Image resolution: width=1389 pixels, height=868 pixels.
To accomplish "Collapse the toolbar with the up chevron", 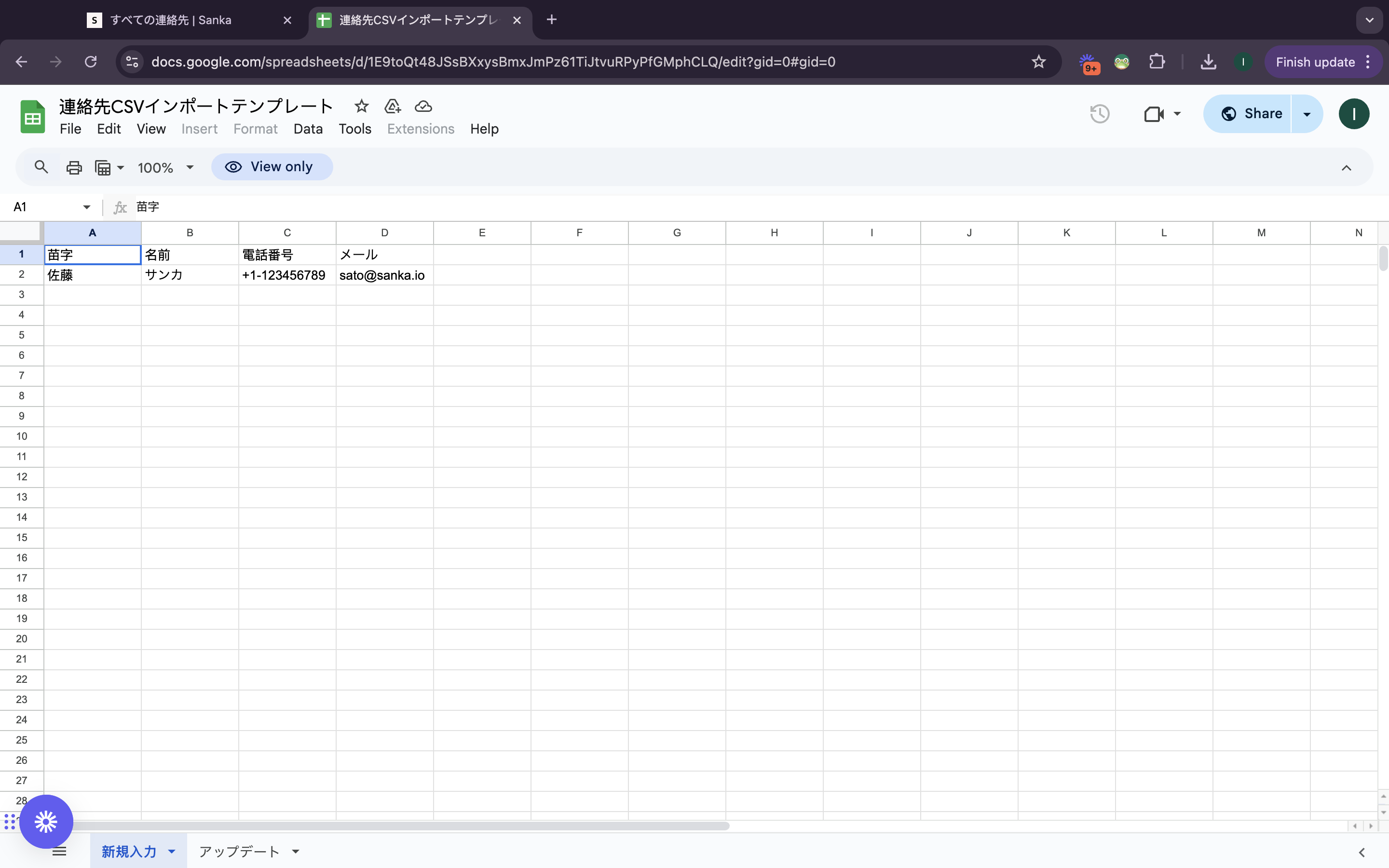I will pos(1346,168).
